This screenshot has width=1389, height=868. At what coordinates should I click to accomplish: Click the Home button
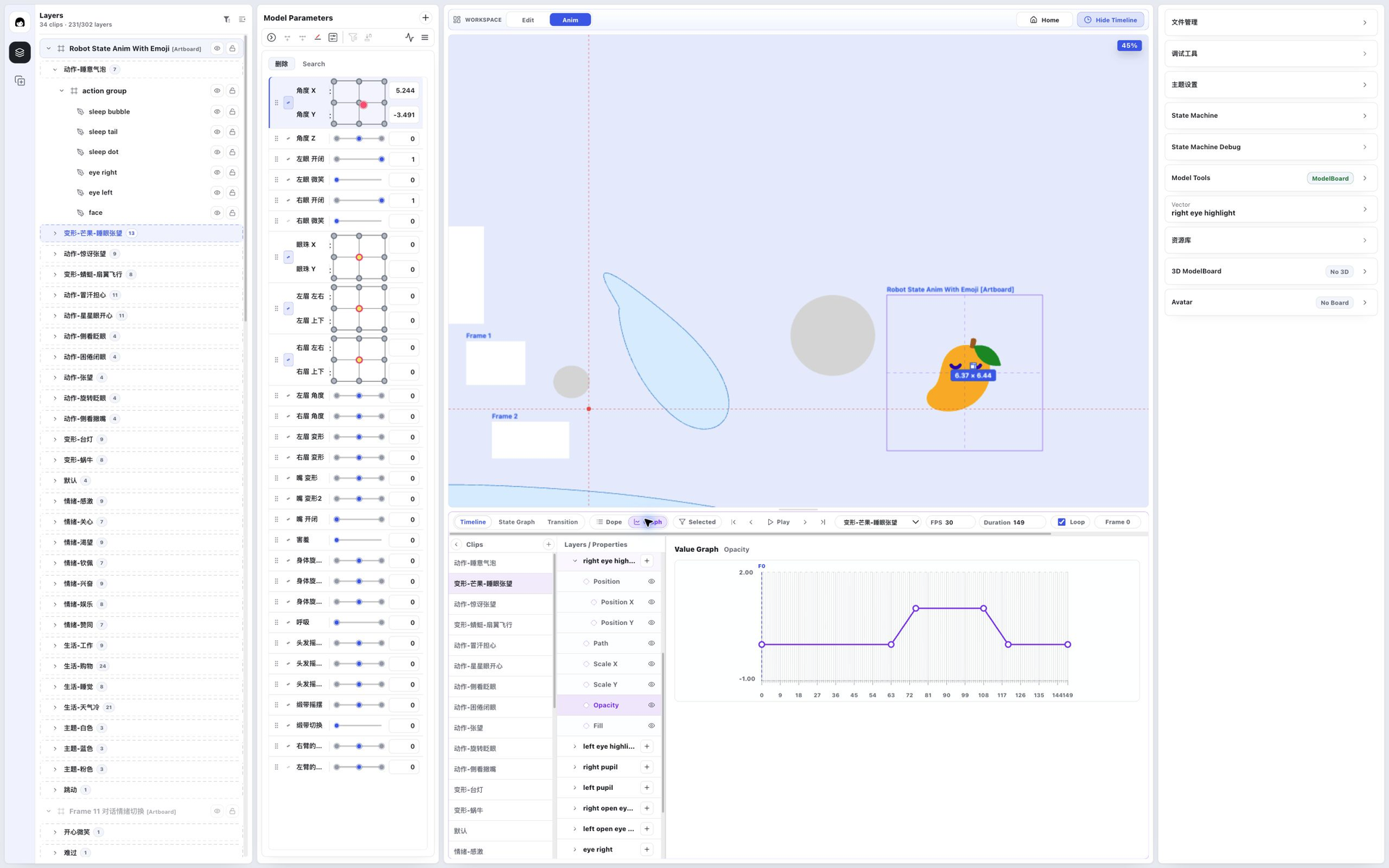1045,20
